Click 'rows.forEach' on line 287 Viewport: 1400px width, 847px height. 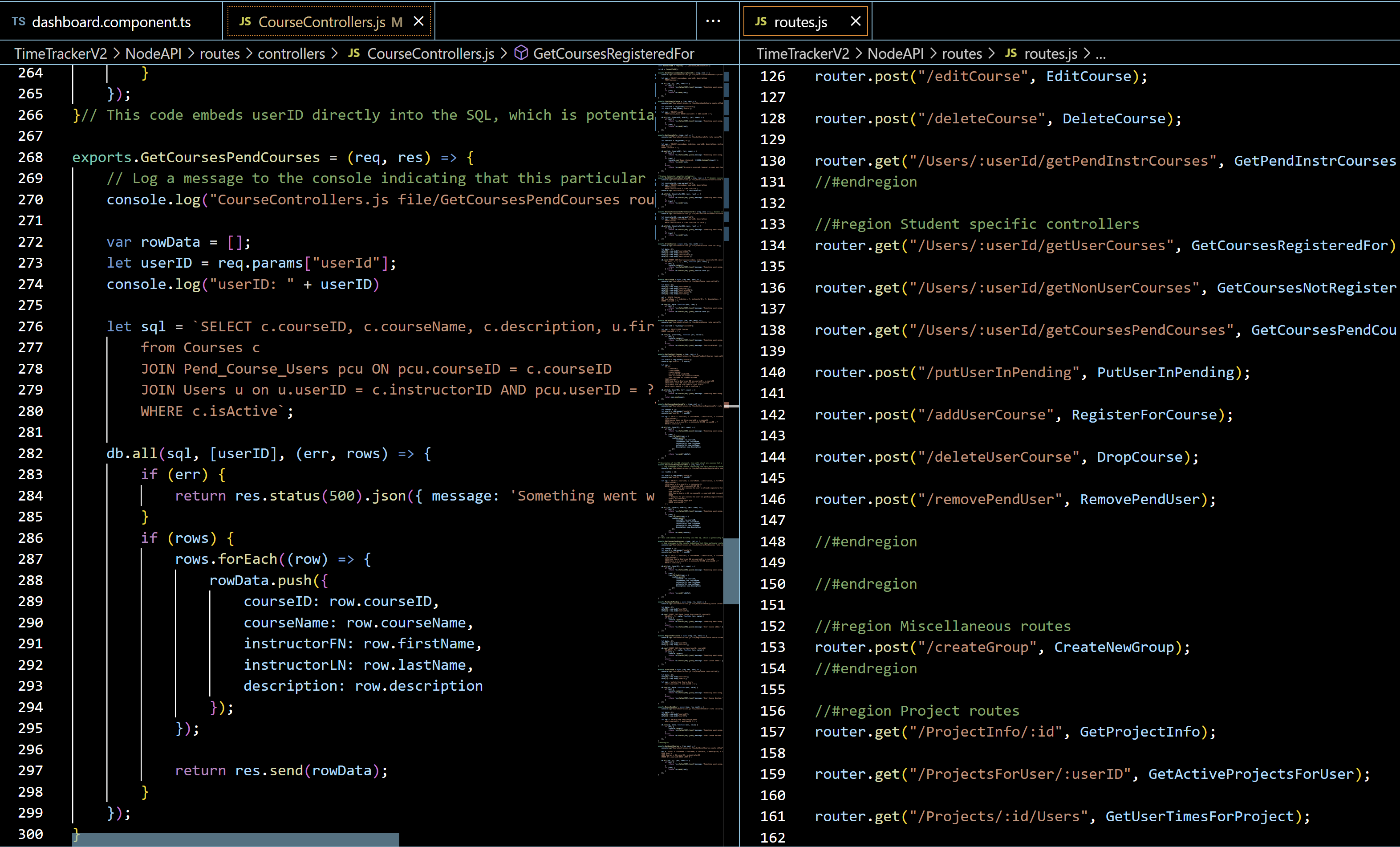pos(226,559)
